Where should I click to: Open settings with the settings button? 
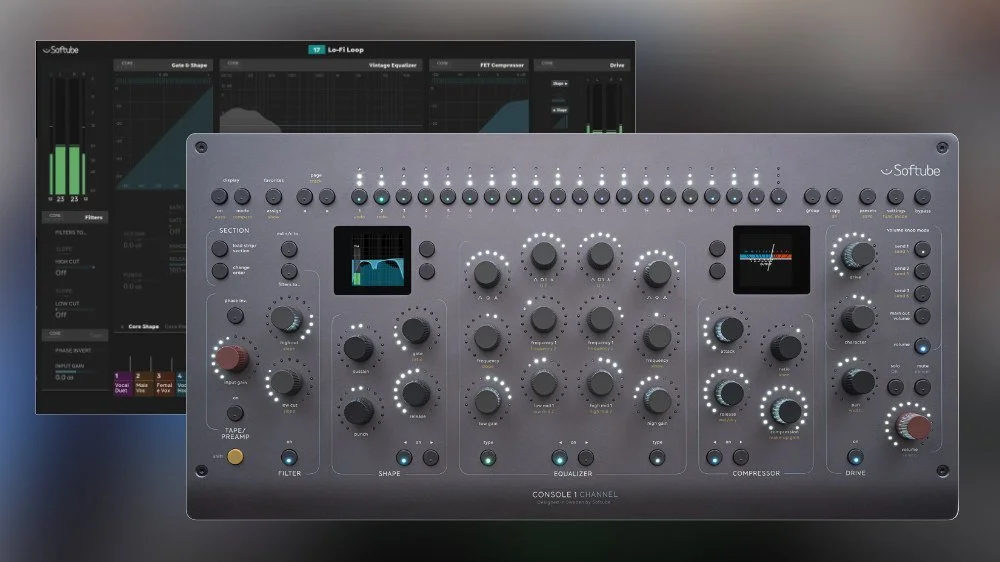(x=895, y=196)
